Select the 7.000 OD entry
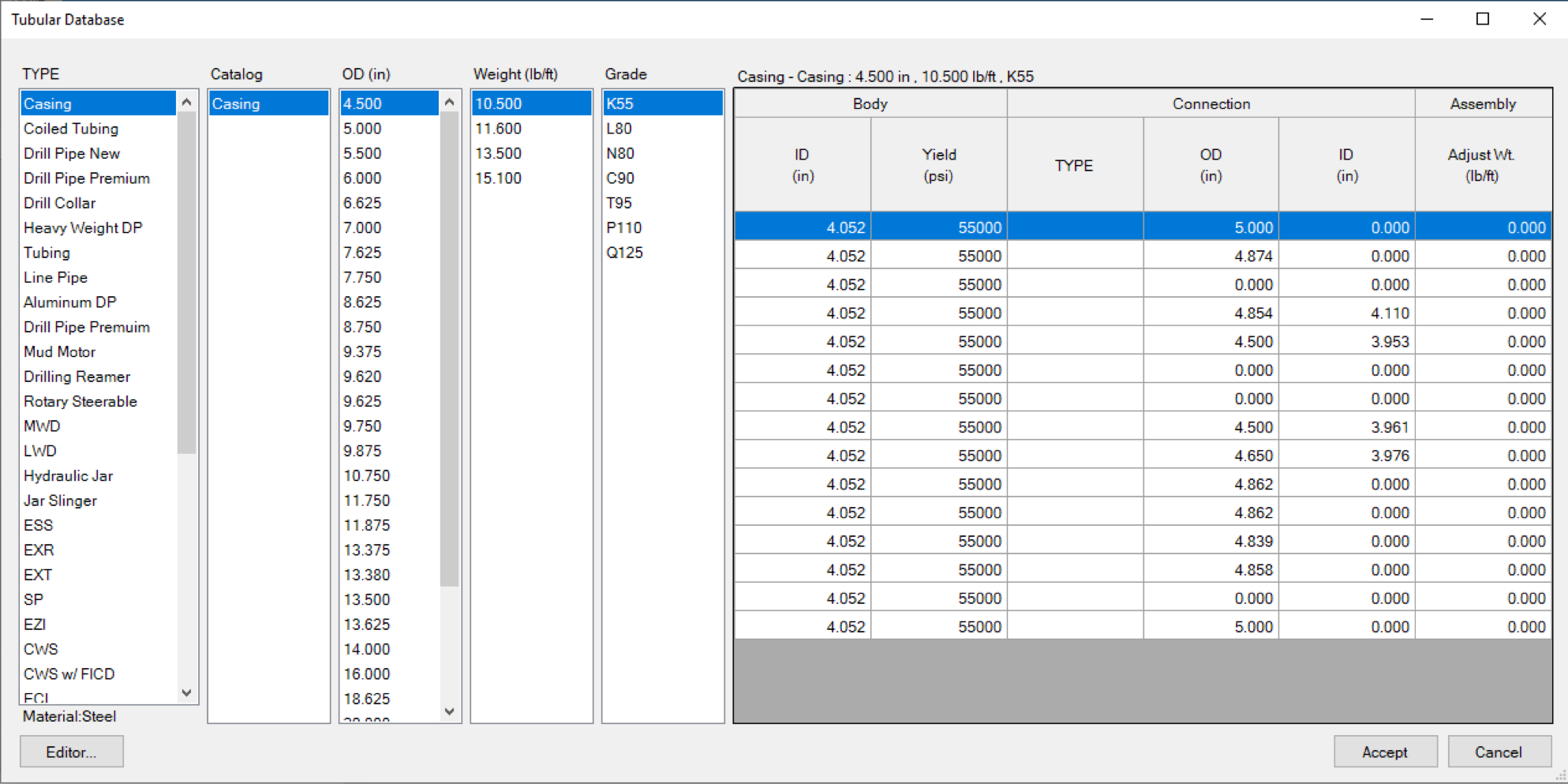Viewport: 1568px width, 784px height. tap(362, 228)
